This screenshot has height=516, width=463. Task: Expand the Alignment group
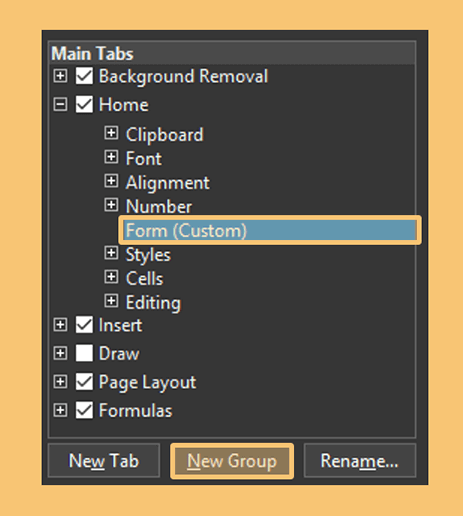click(111, 181)
